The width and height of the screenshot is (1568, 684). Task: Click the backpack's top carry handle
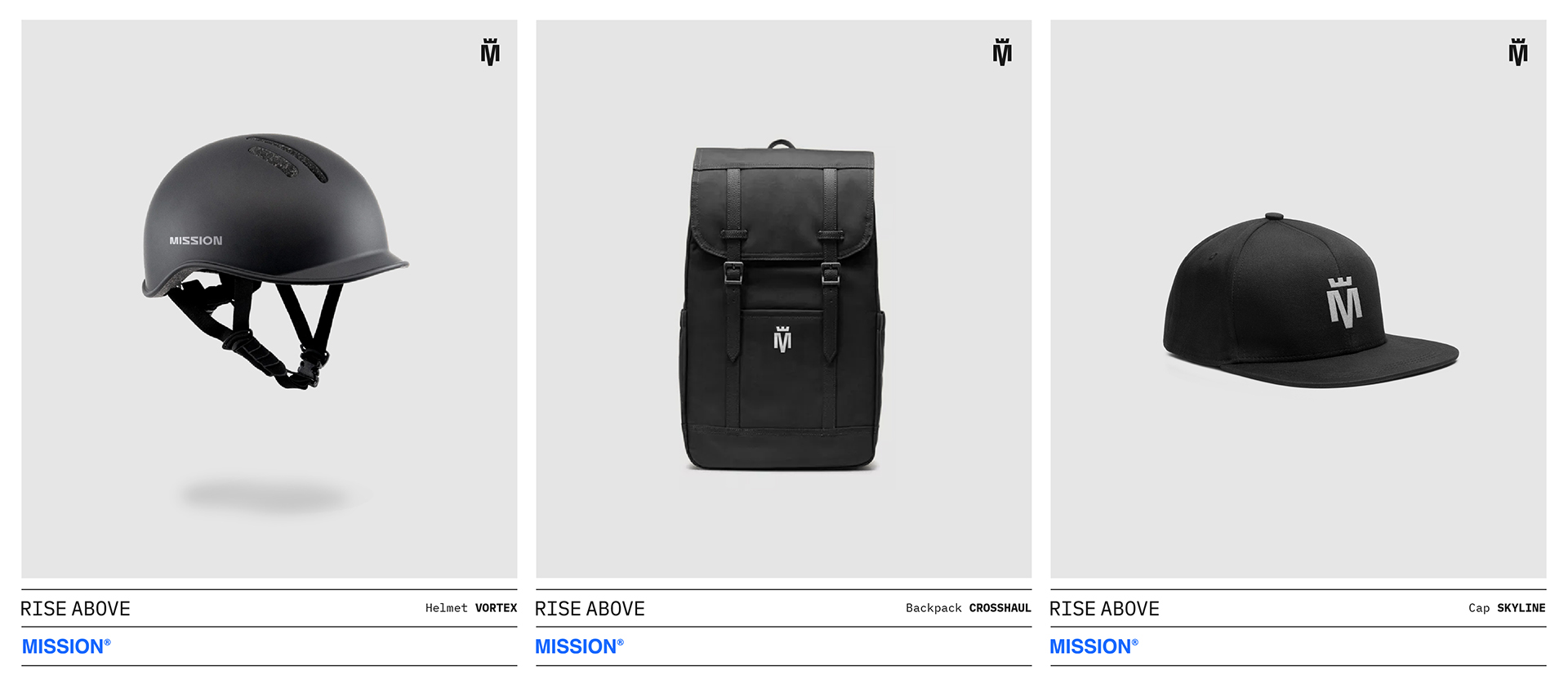[x=782, y=144]
